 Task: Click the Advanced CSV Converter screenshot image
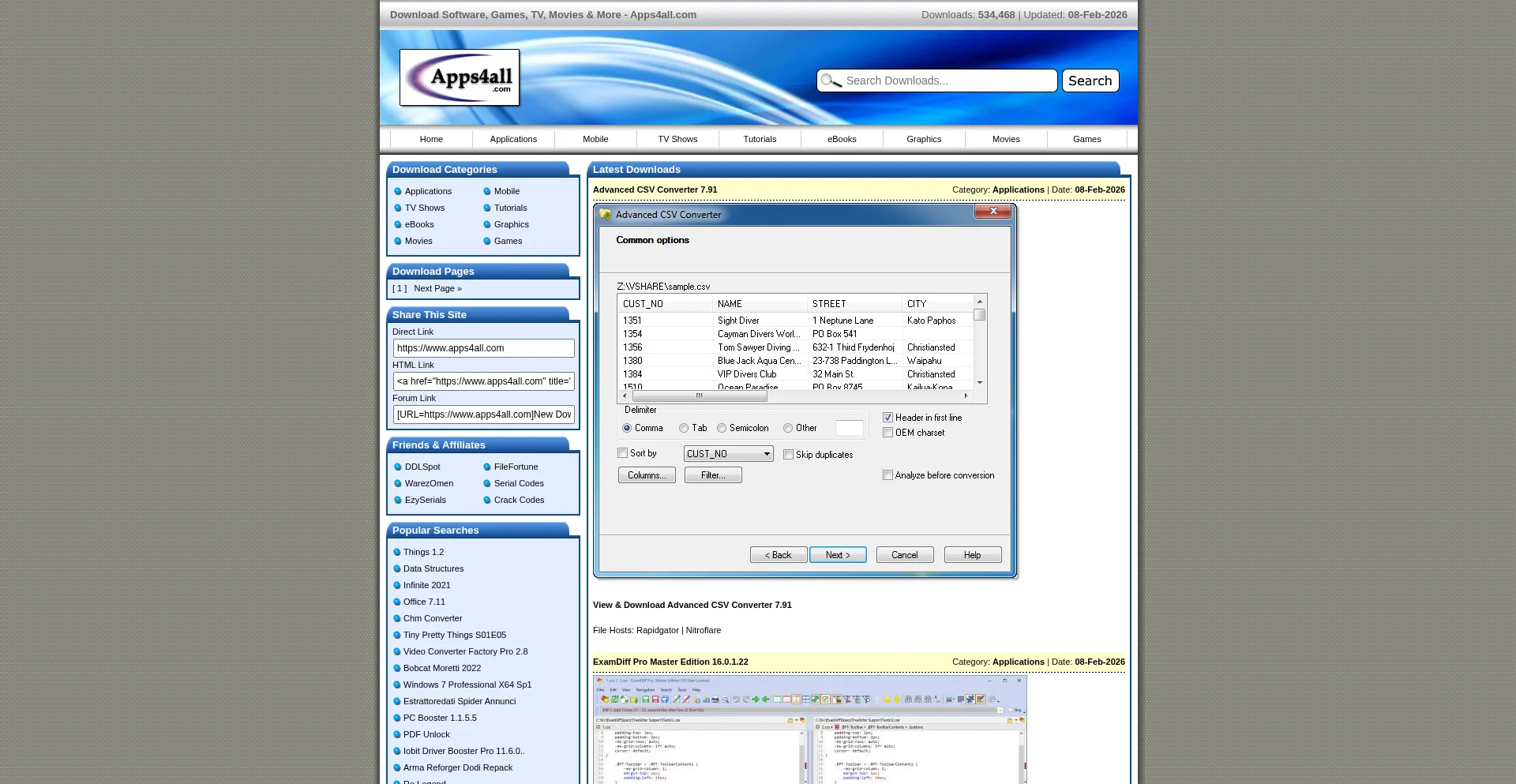(x=805, y=392)
